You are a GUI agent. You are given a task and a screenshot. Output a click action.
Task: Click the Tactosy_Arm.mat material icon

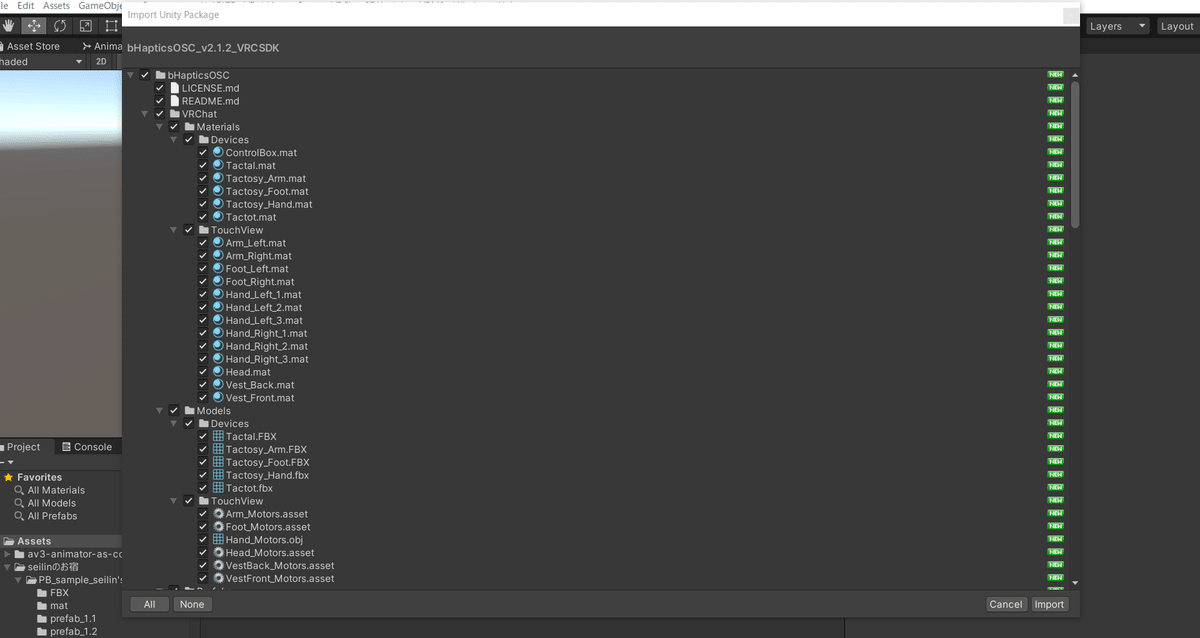click(x=218, y=178)
